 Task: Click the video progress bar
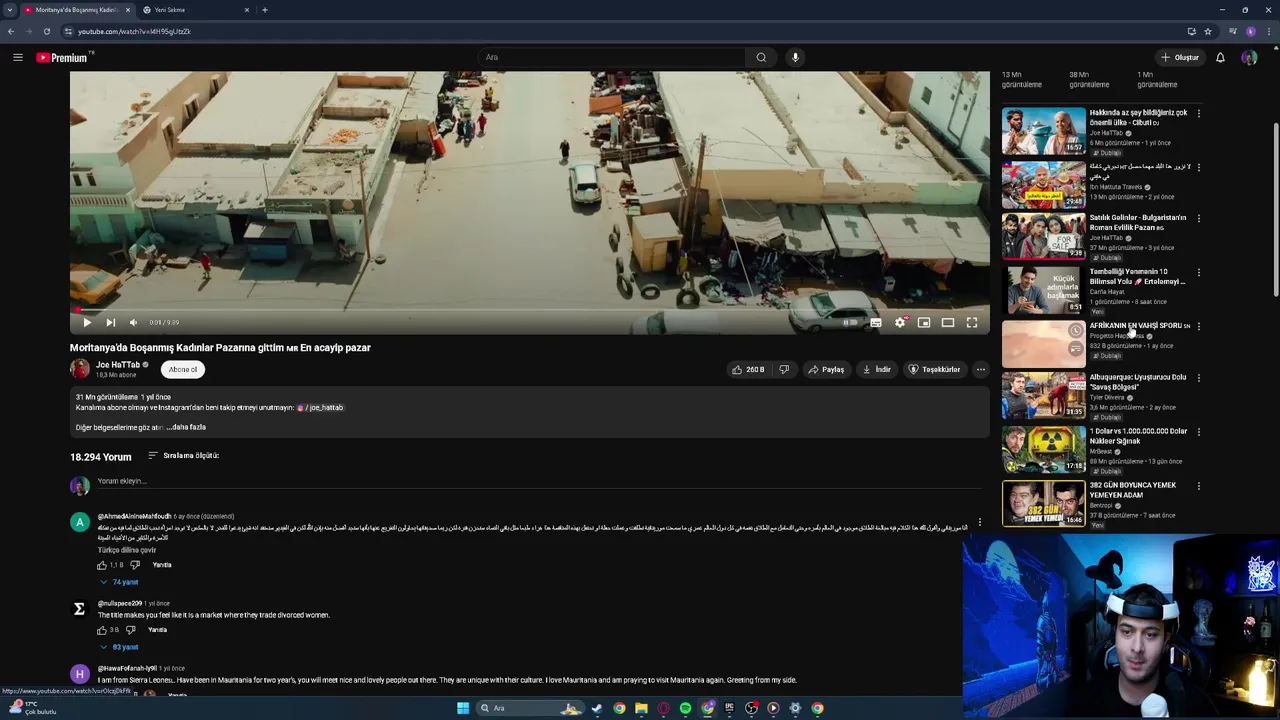[529, 310]
